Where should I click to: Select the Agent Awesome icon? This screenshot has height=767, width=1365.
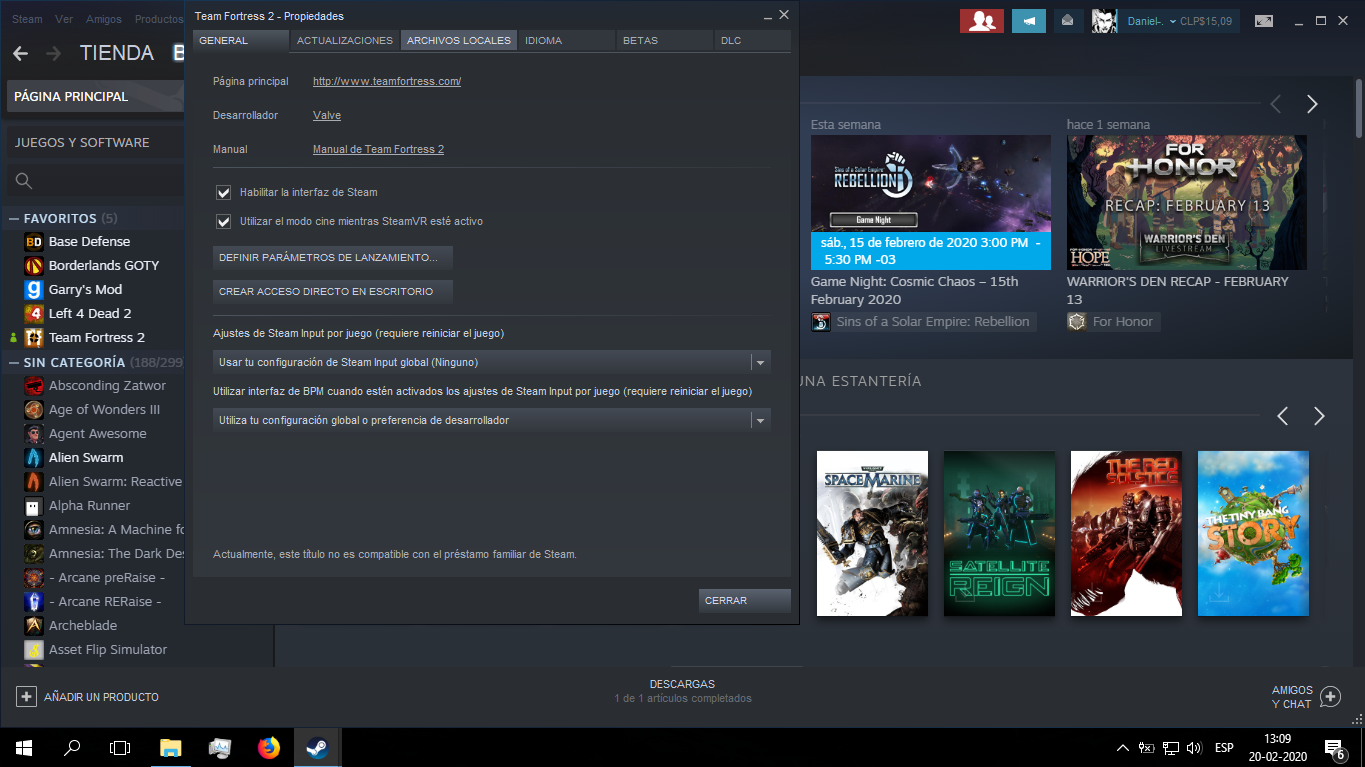34,433
